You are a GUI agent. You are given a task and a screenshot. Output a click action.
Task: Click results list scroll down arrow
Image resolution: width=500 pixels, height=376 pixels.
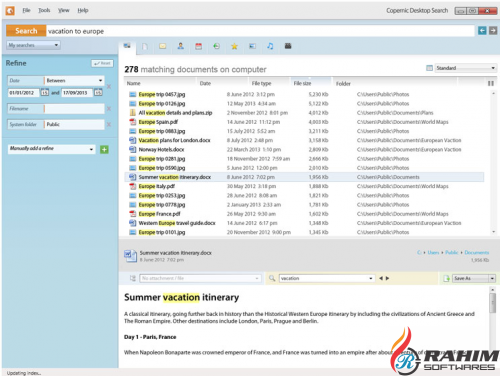tap(494, 232)
